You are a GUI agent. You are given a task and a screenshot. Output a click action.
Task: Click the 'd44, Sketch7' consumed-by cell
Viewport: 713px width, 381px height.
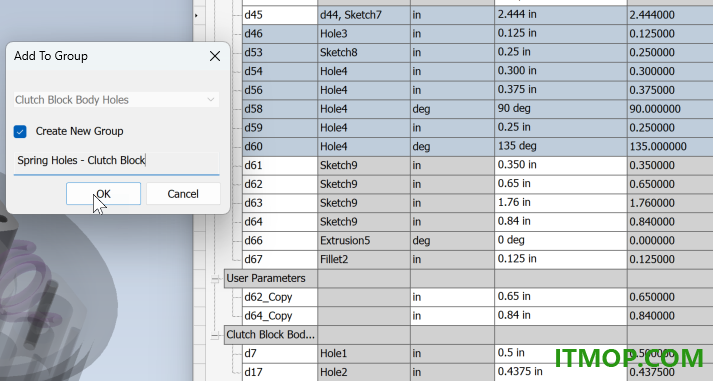click(x=364, y=15)
